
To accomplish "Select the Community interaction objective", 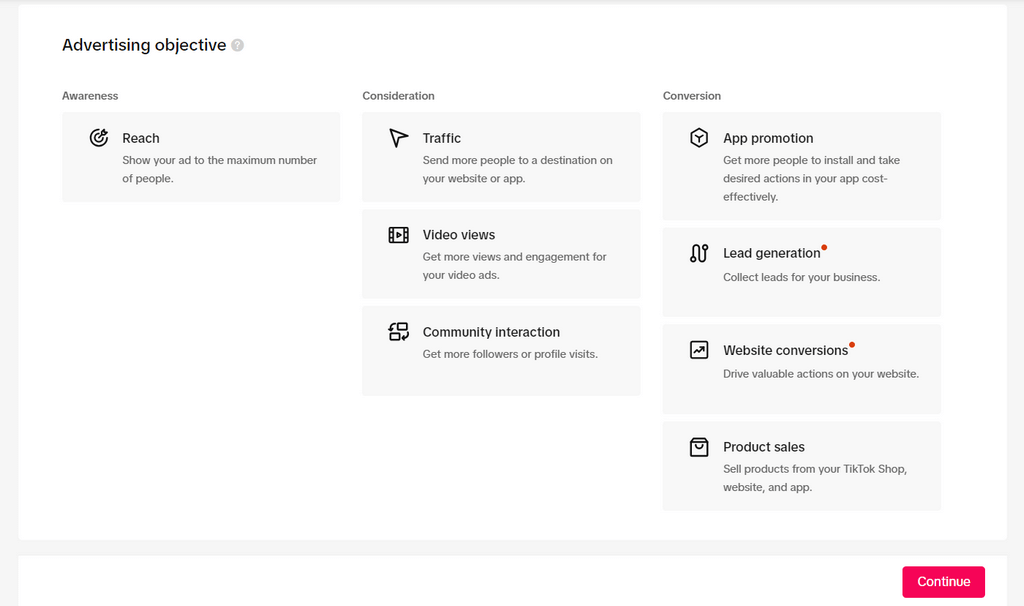I will tap(502, 351).
